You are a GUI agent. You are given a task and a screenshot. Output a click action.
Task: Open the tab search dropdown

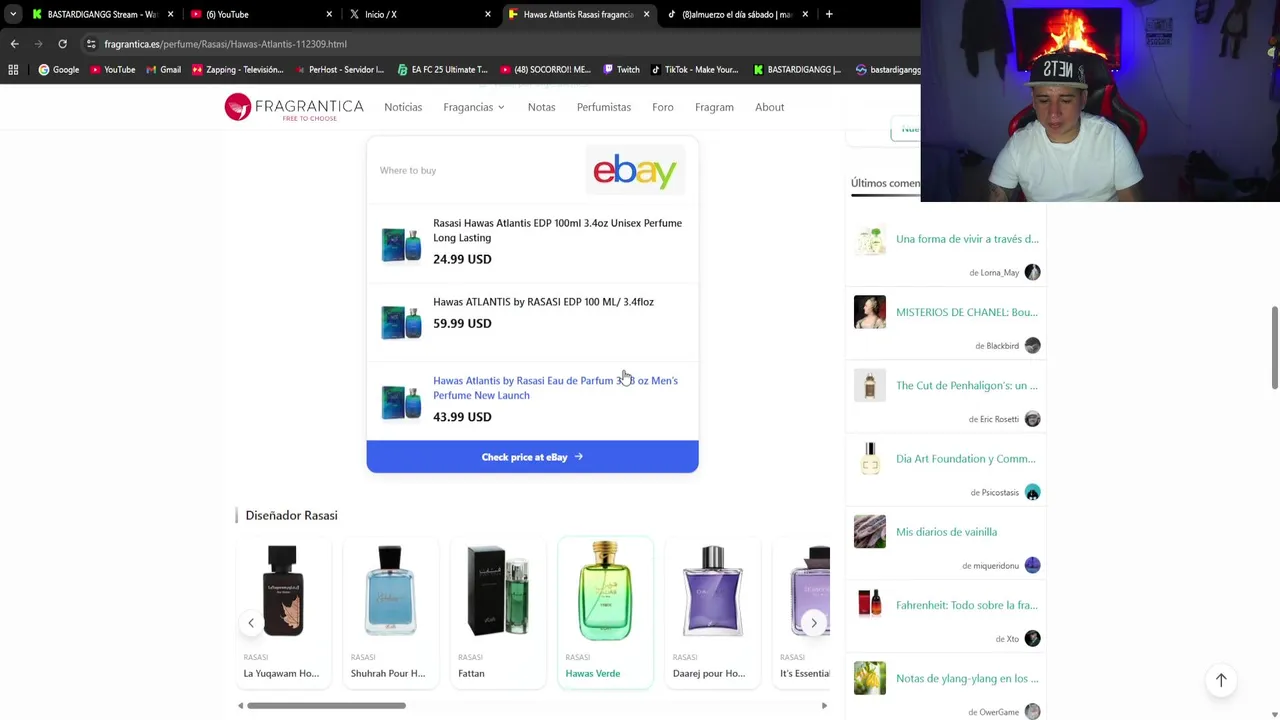12,14
